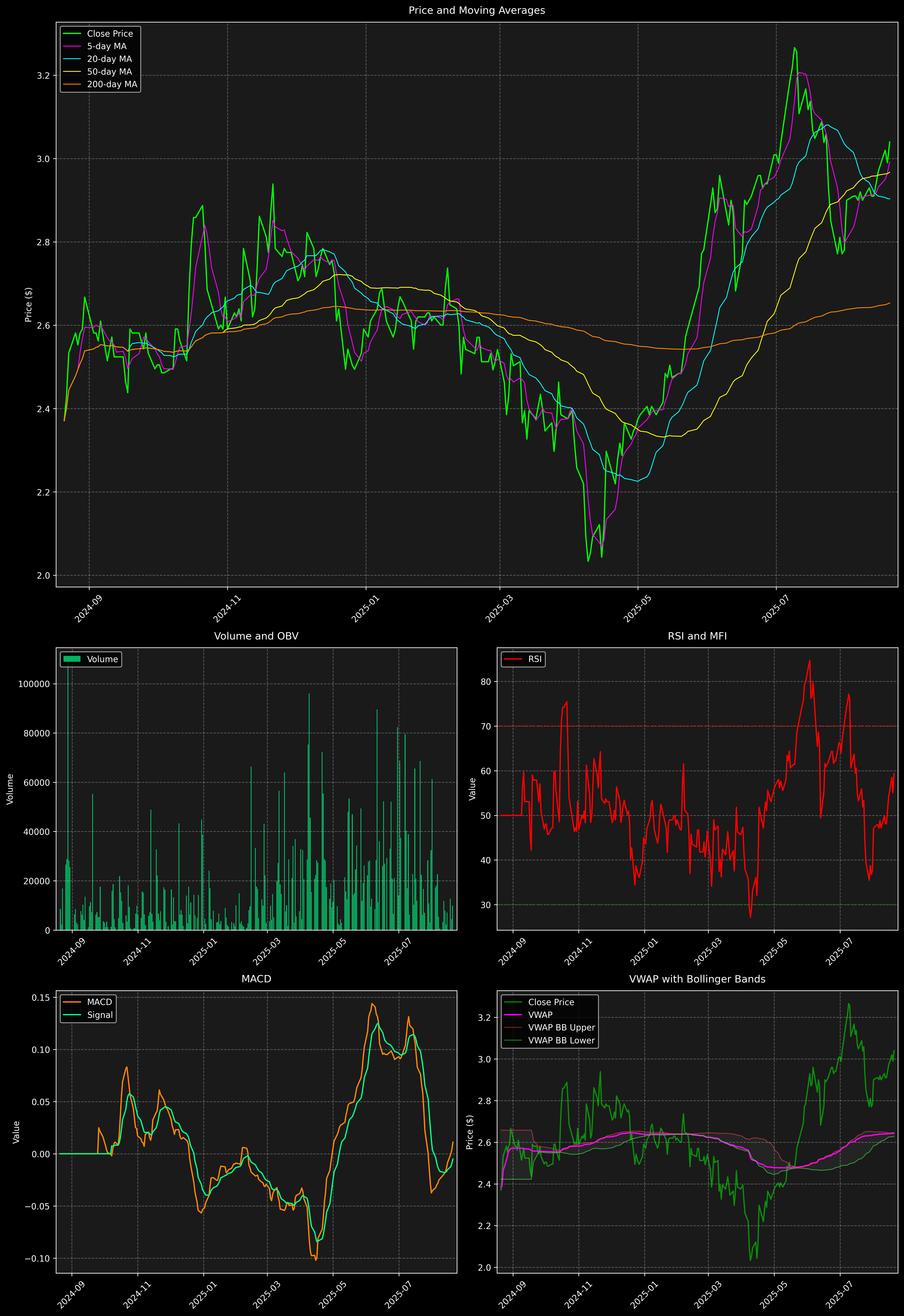Click the 3.2 price tick on main chart
This screenshot has height=1316, width=904.
point(43,76)
